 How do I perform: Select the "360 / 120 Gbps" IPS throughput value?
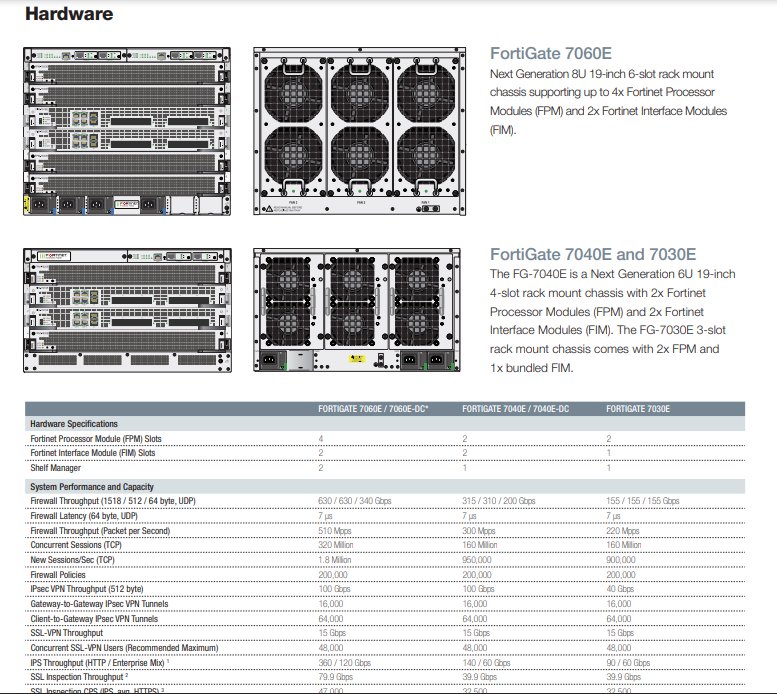[x=344, y=663]
